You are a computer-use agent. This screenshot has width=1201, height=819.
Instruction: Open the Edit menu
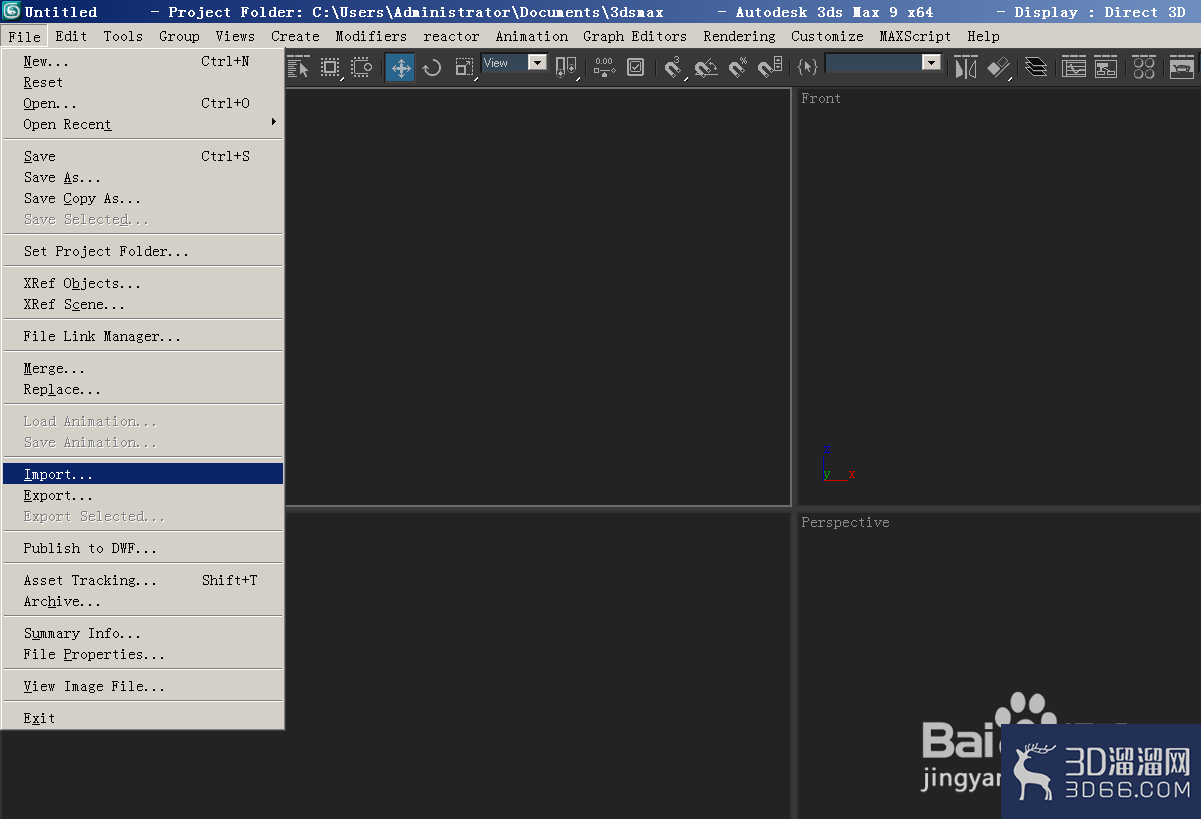[71, 36]
